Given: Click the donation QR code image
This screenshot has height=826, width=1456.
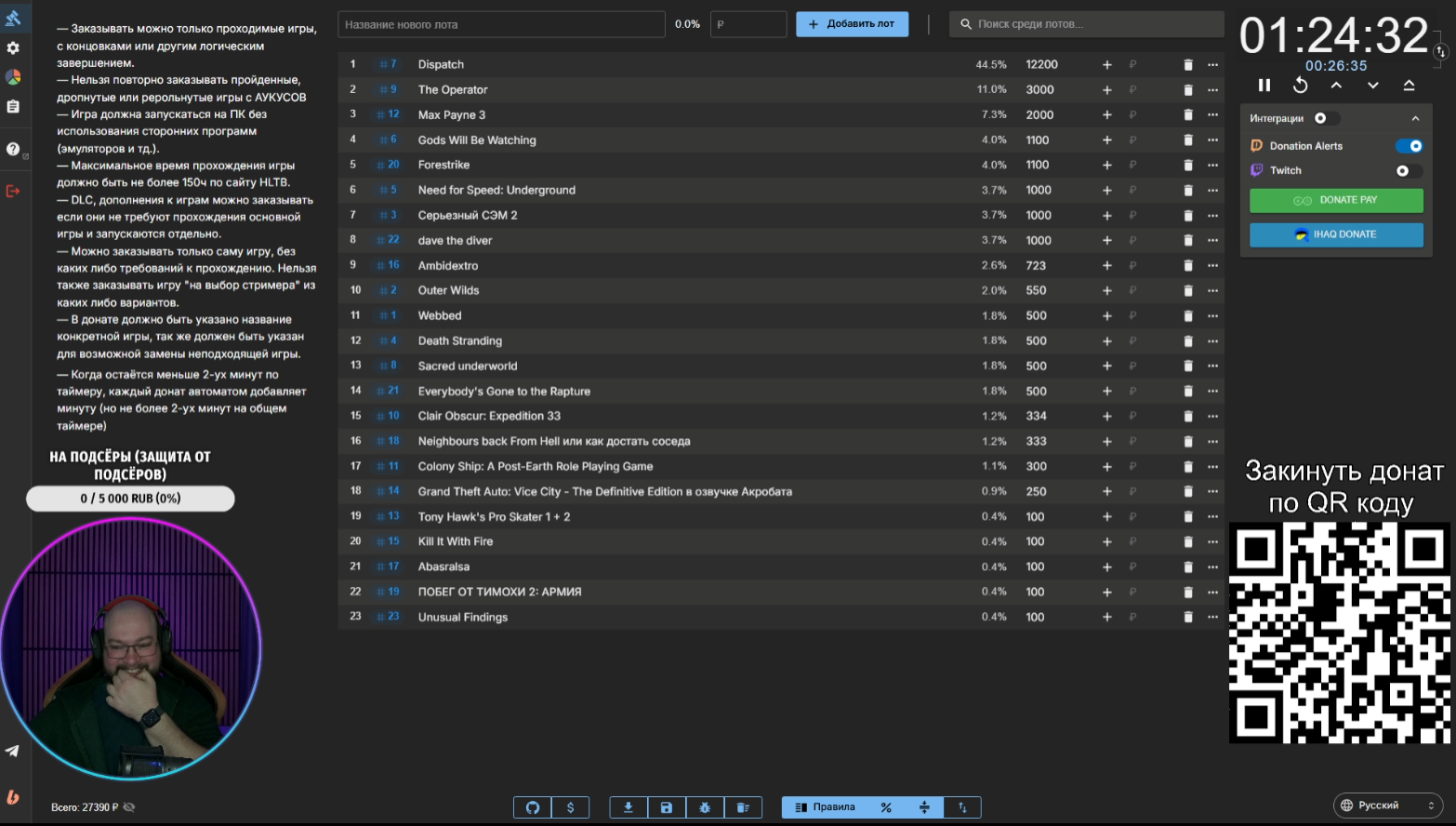Looking at the screenshot, I should pos(1340,633).
